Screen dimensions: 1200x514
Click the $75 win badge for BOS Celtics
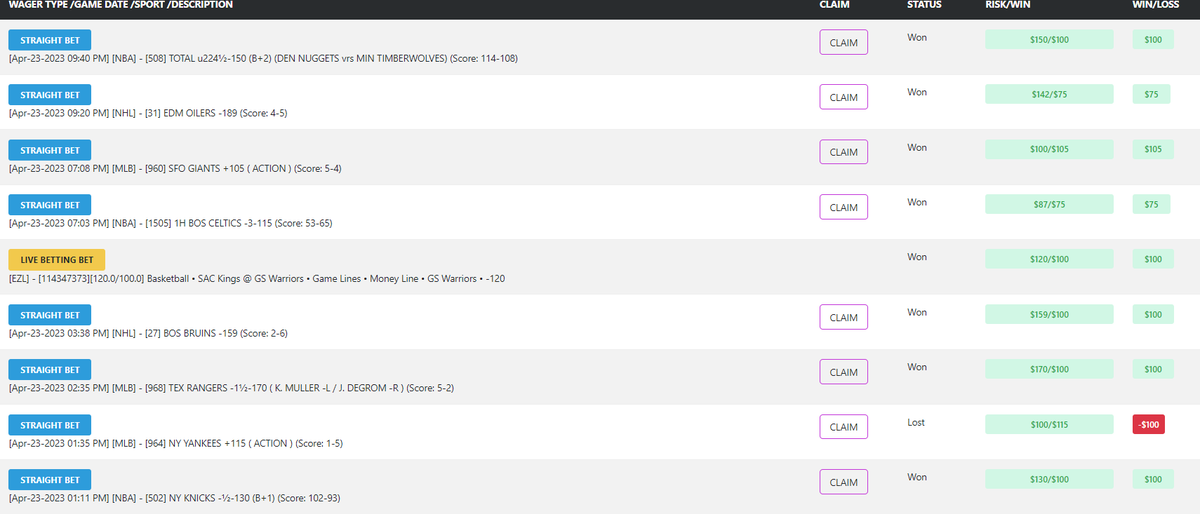pyautogui.click(x=1152, y=205)
